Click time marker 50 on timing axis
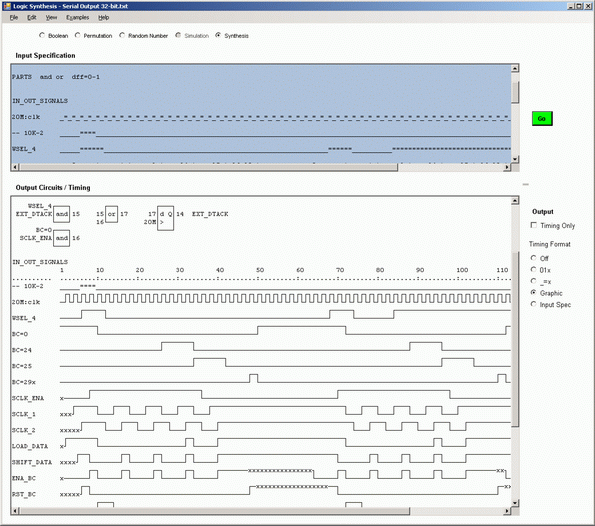 click(260, 270)
